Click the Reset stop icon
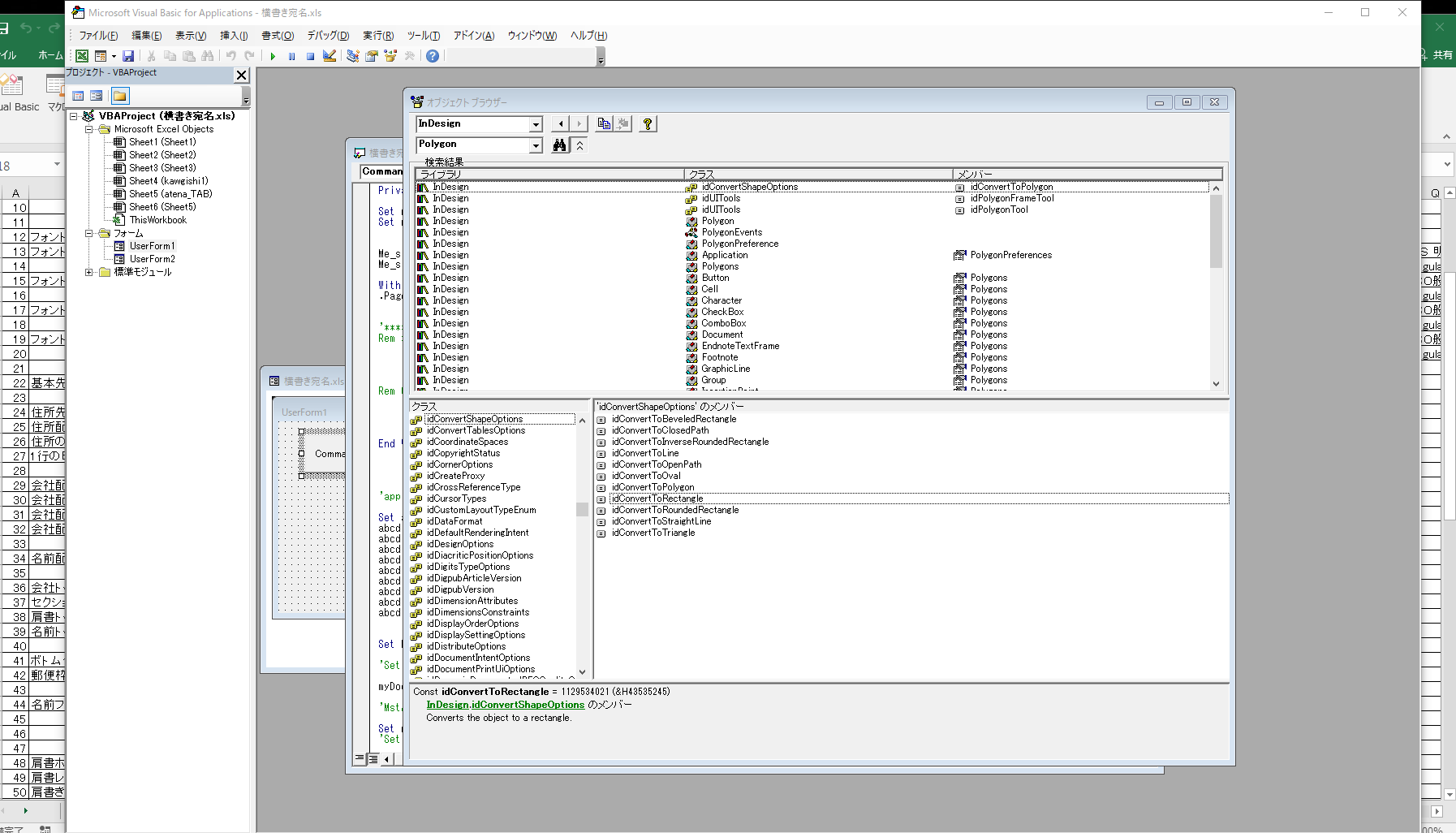1456x833 pixels. [311, 56]
